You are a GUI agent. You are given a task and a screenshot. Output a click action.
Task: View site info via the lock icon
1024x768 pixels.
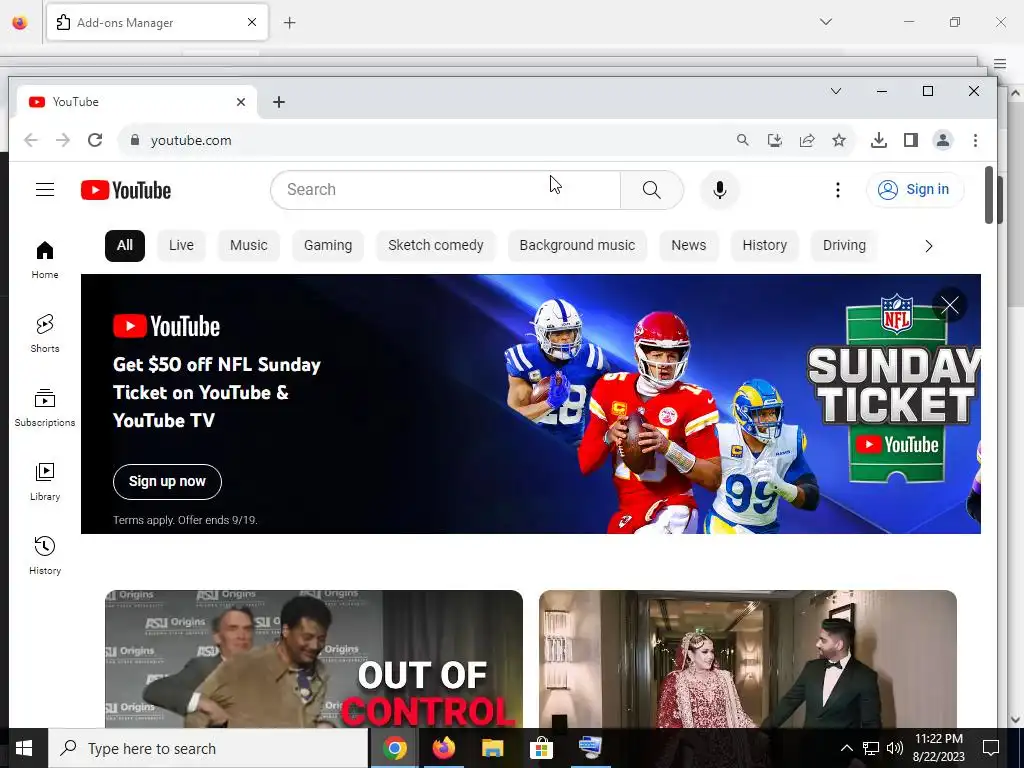click(x=135, y=140)
